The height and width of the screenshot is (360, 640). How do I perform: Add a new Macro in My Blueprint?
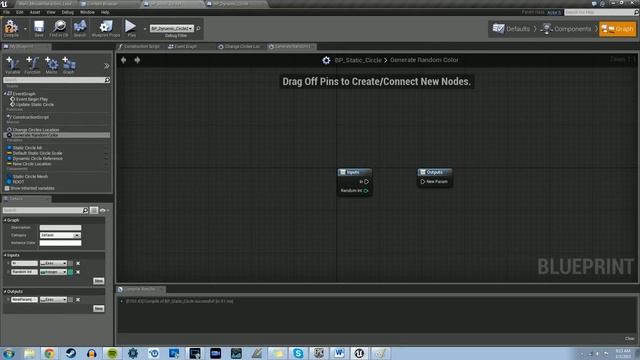51,65
